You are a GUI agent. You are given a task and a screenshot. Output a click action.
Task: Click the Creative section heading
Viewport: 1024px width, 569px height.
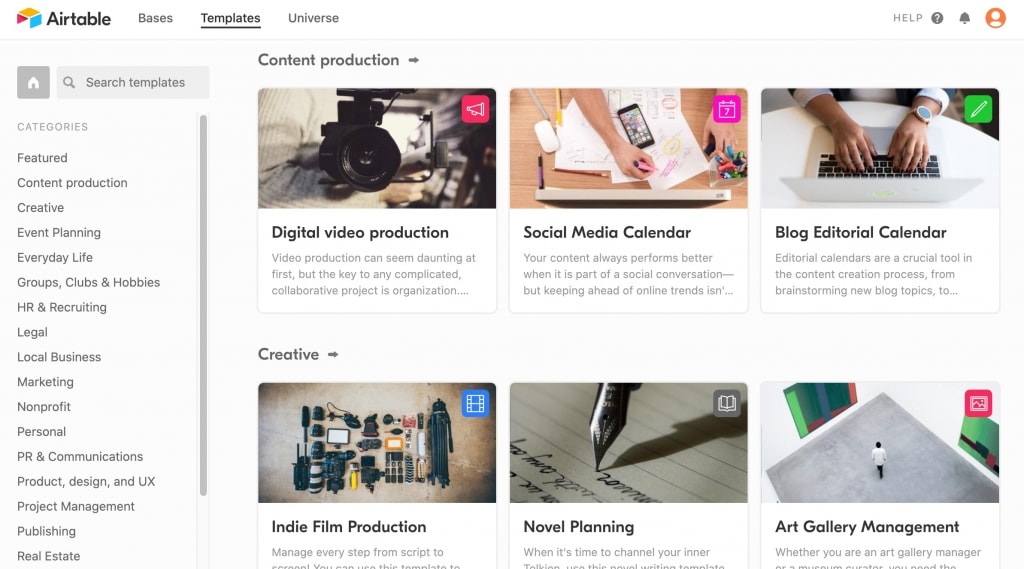[289, 354]
